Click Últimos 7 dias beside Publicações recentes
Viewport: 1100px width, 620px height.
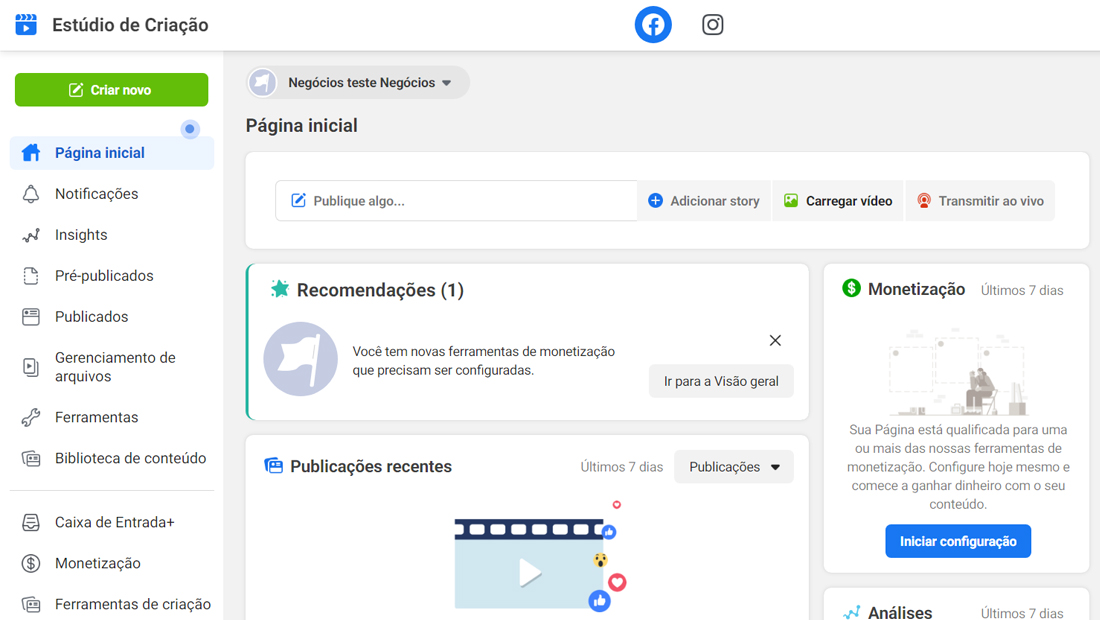(622, 467)
